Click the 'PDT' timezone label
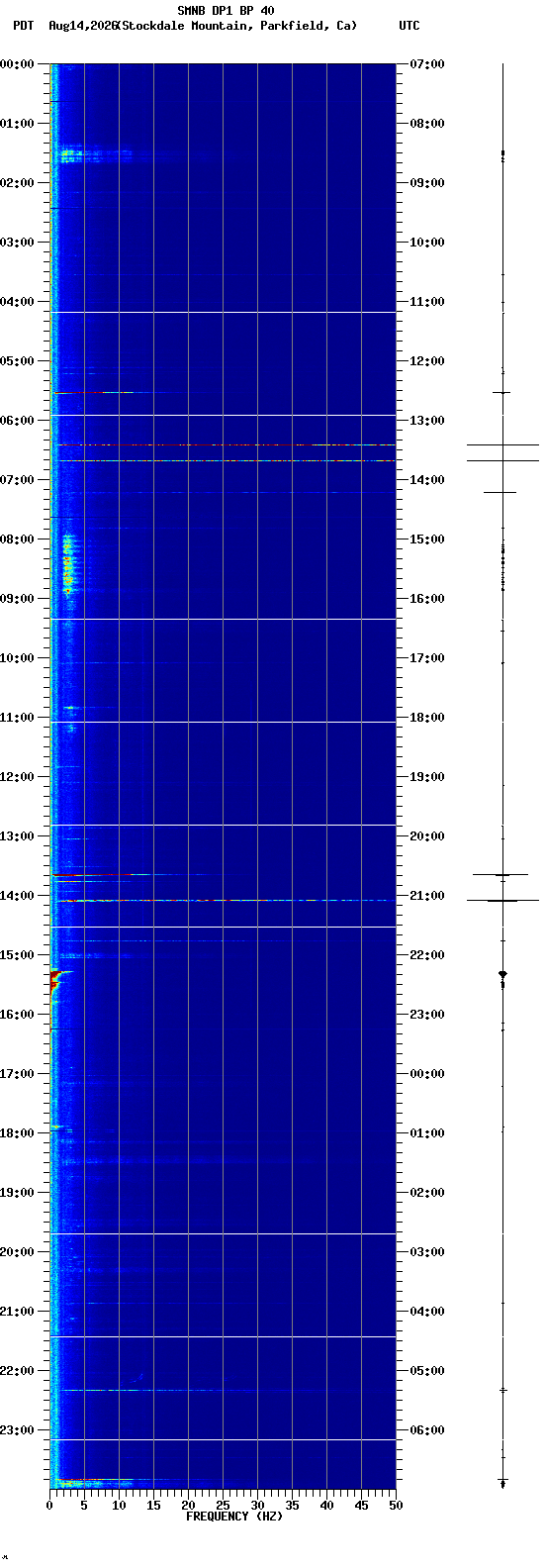 coord(23,26)
